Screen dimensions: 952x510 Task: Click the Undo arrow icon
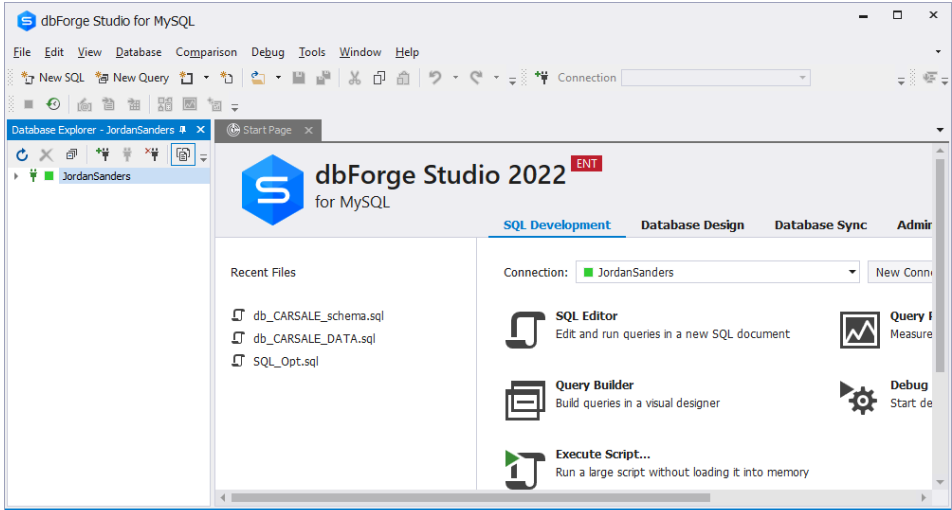[435, 78]
